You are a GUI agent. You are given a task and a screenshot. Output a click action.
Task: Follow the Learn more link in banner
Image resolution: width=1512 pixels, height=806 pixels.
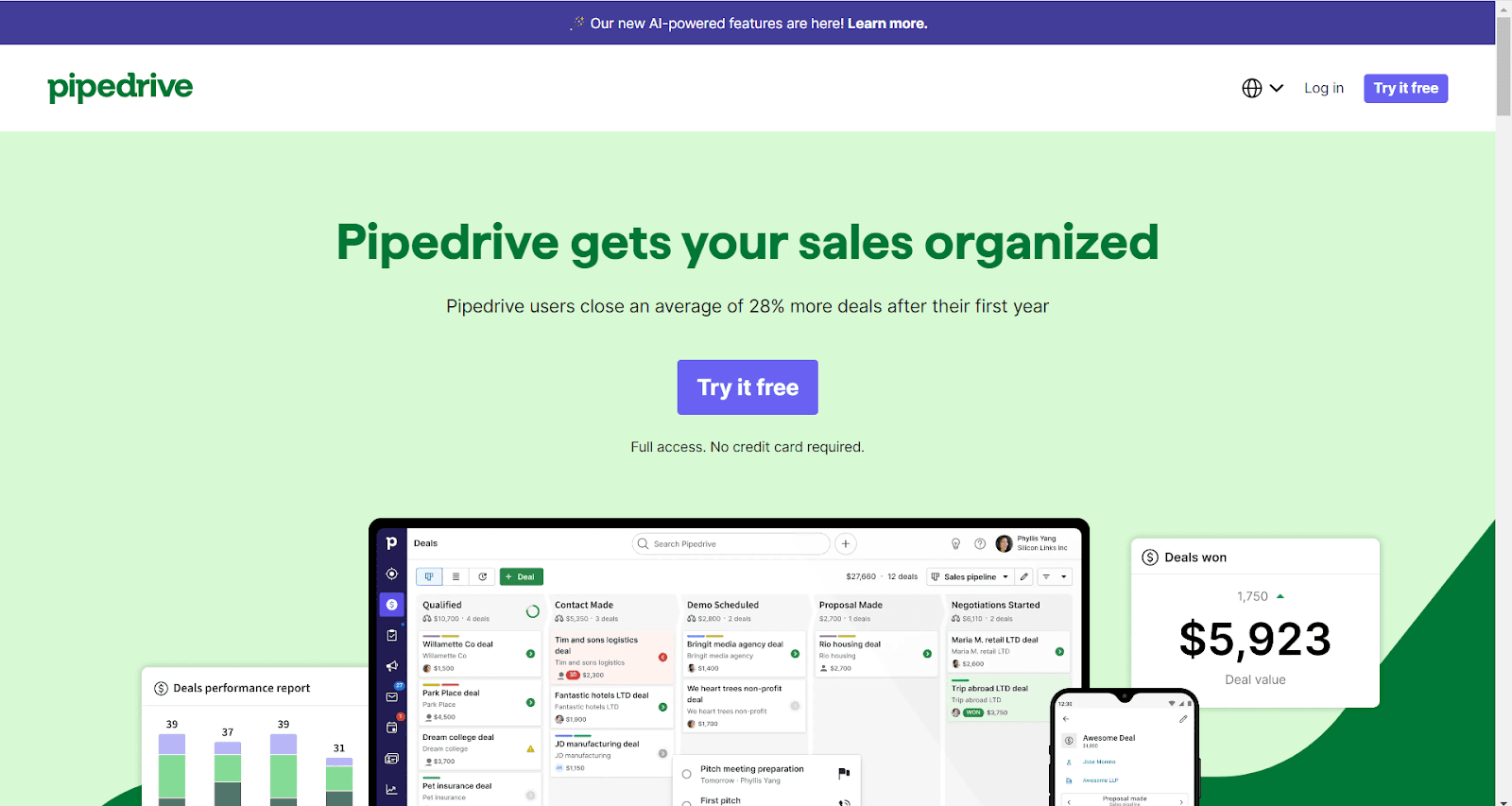tap(887, 24)
